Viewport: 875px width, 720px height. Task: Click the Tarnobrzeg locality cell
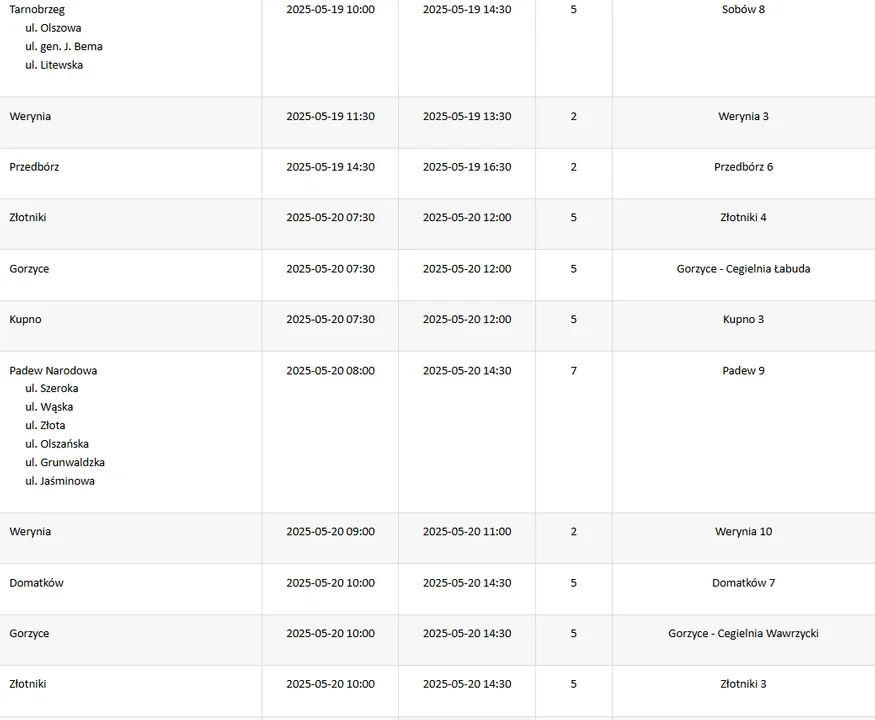pos(37,9)
